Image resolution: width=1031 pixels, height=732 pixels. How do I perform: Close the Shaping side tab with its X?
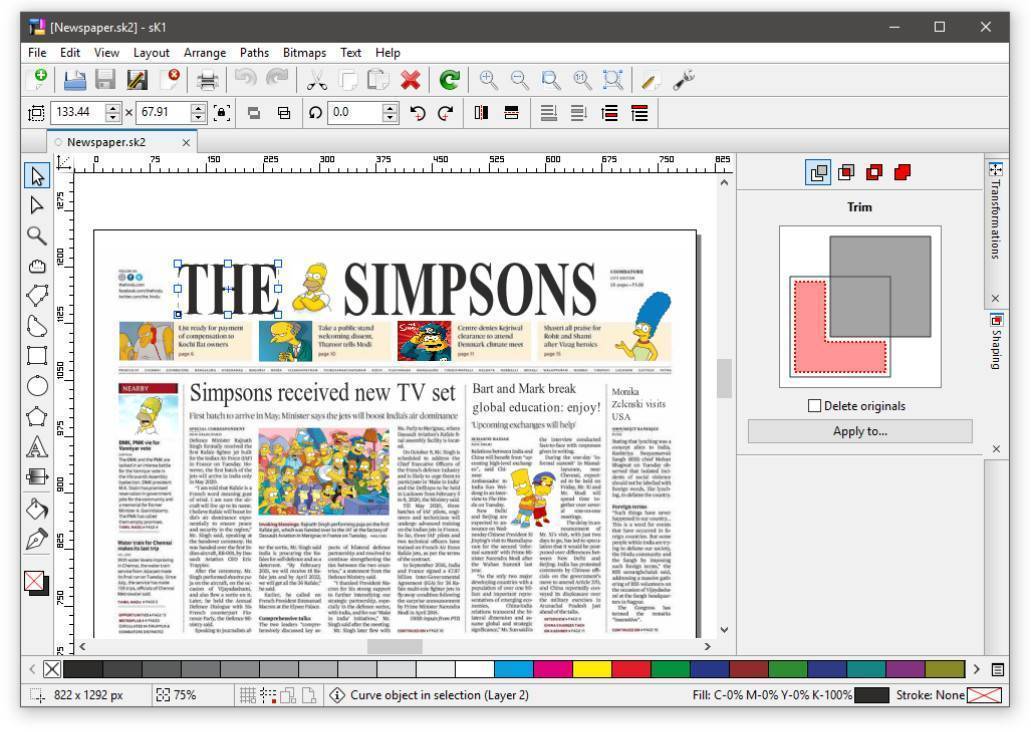(997, 449)
